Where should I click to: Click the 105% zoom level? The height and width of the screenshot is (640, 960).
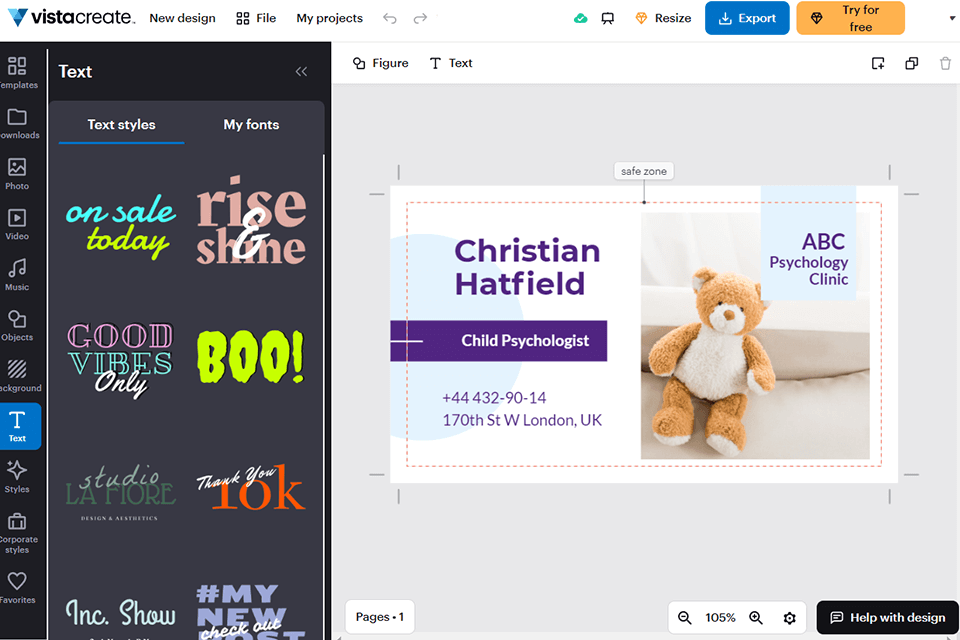tap(720, 618)
